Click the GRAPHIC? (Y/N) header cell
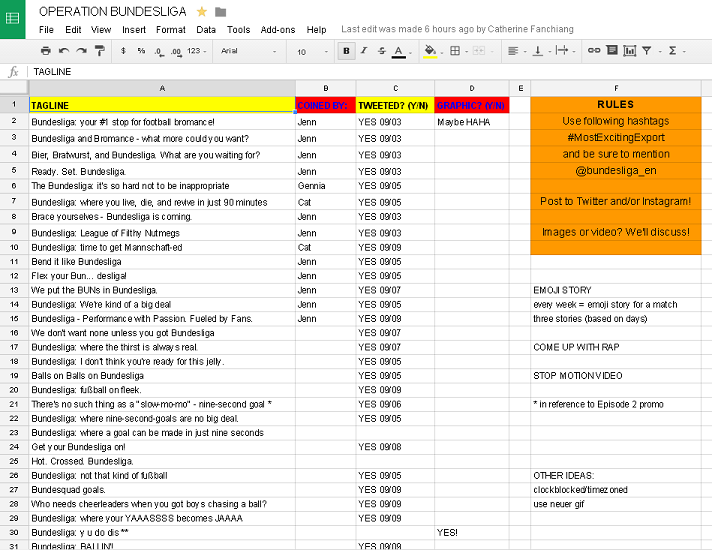The width and height of the screenshot is (712, 550). (472, 105)
